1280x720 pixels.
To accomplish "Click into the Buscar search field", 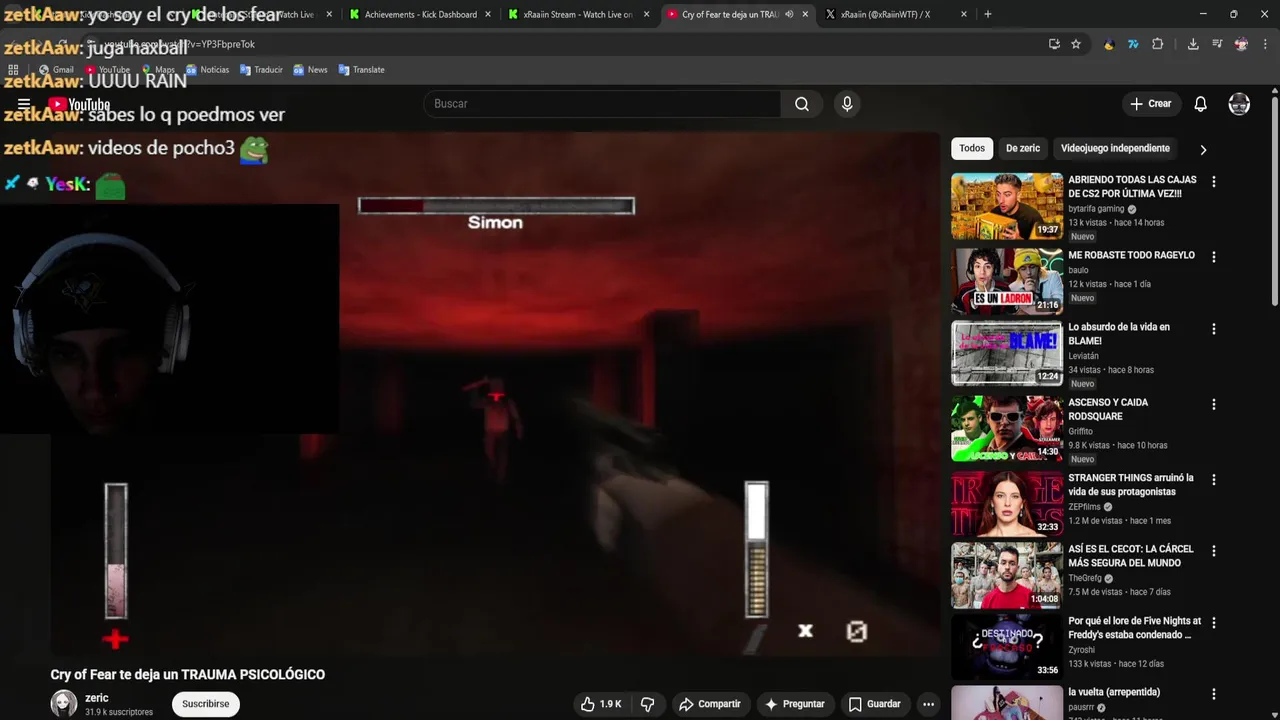I will pyautogui.click(x=602, y=104).
